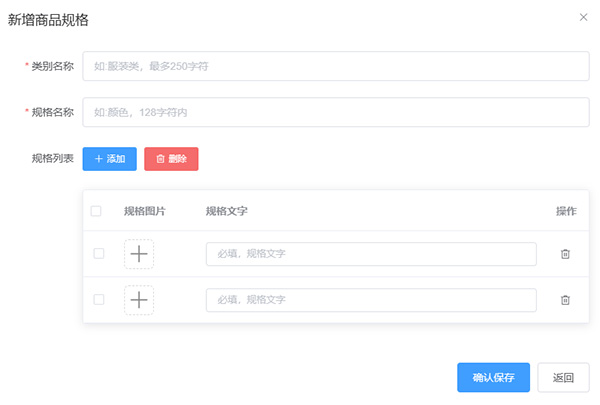
Task: Click the 规格列表 label
Action: click(52, 158)
